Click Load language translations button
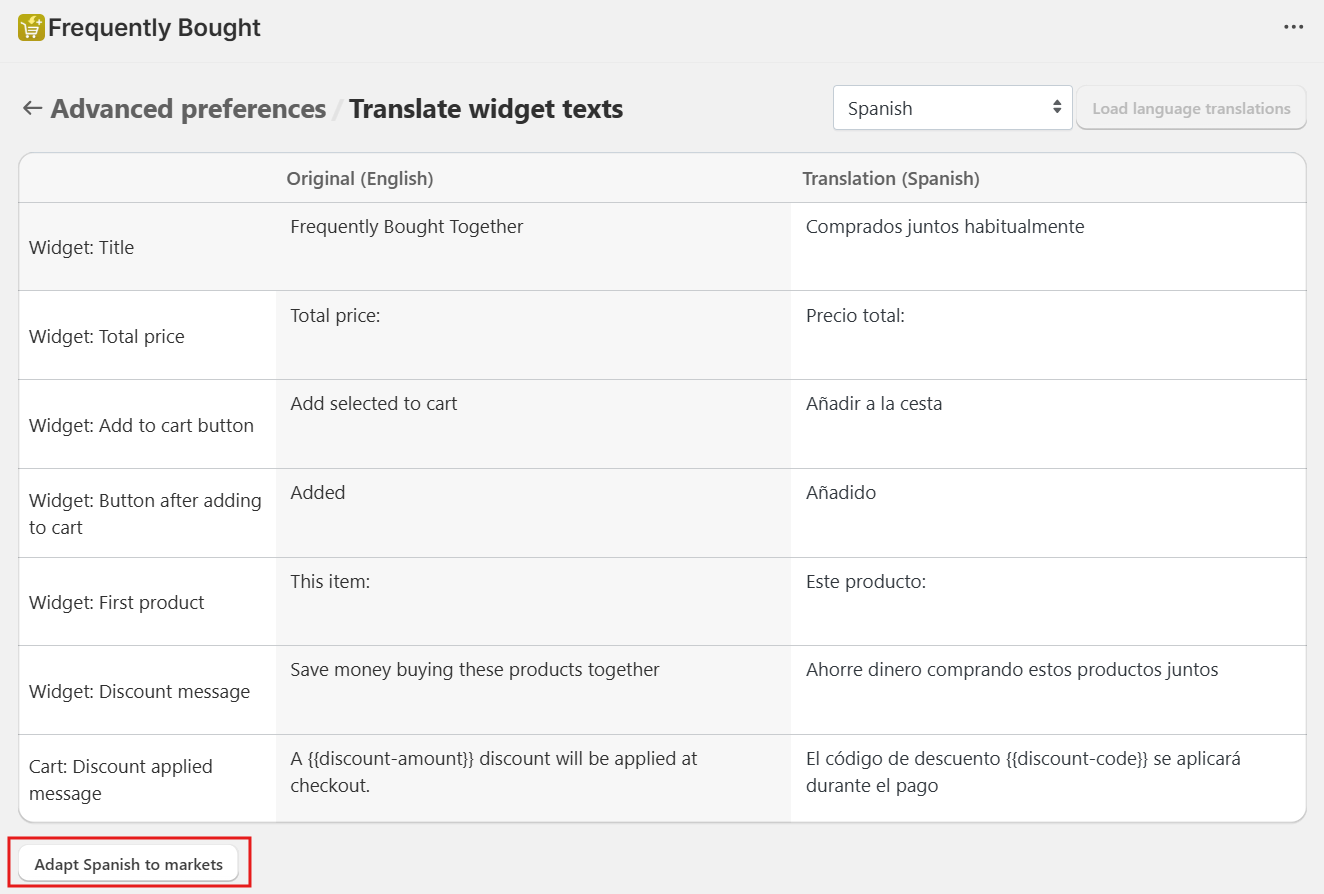Image resolution: width=1324 pixels, height=894 pixels. click(x=1191, y=108)
